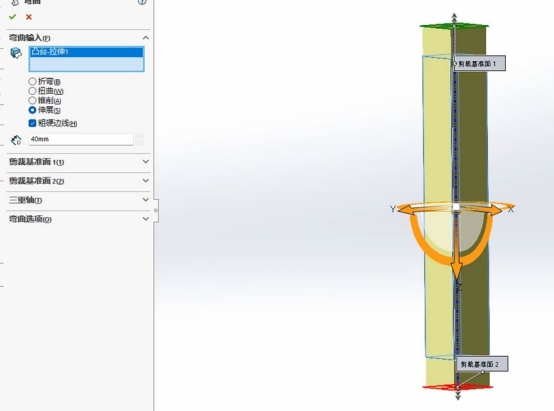Click the 40mm stretch distance field
554x411 pixels.
click(81, 139)
